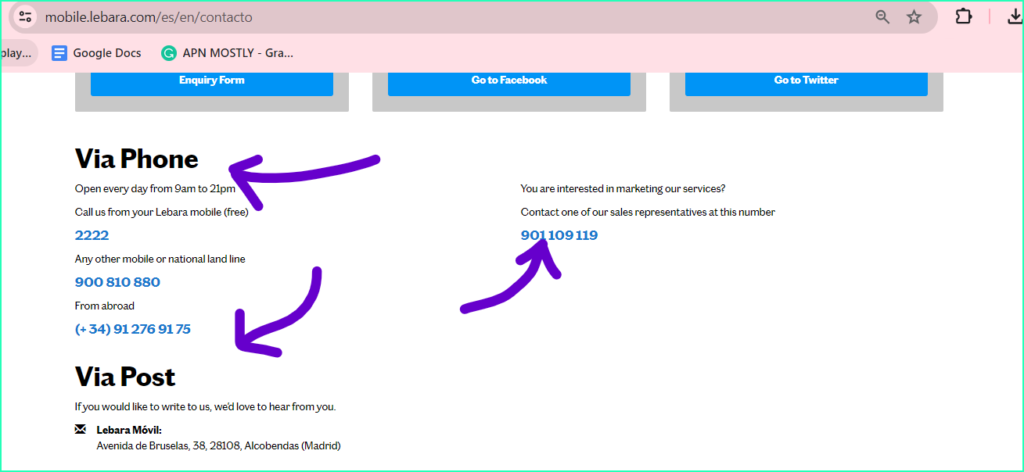The width and height of the screenshot is (1024, 472).
Task: Open the zoom magnifier icon in address bar
Action: (x=882, y=17)
